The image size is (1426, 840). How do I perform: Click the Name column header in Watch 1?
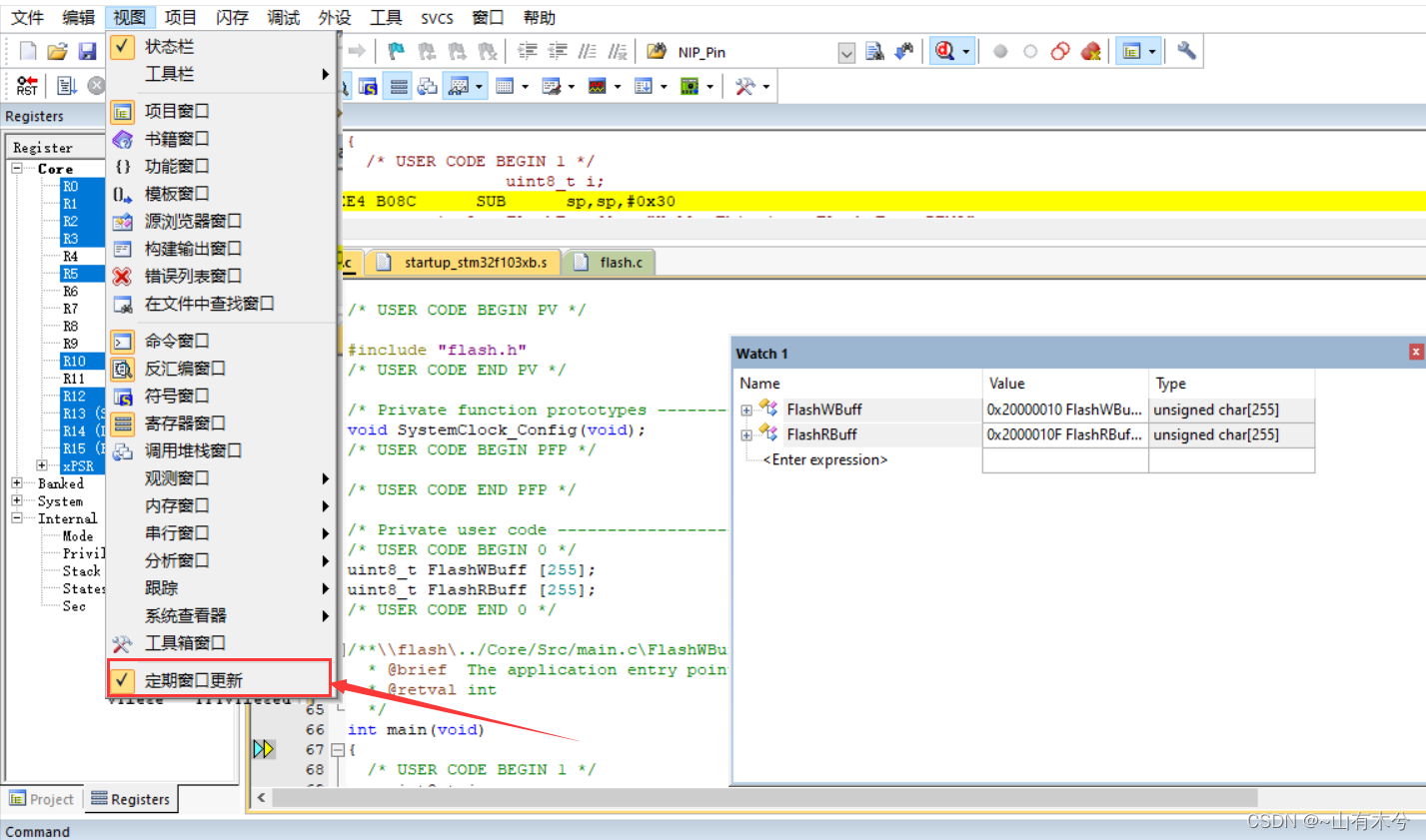point(858,383)
